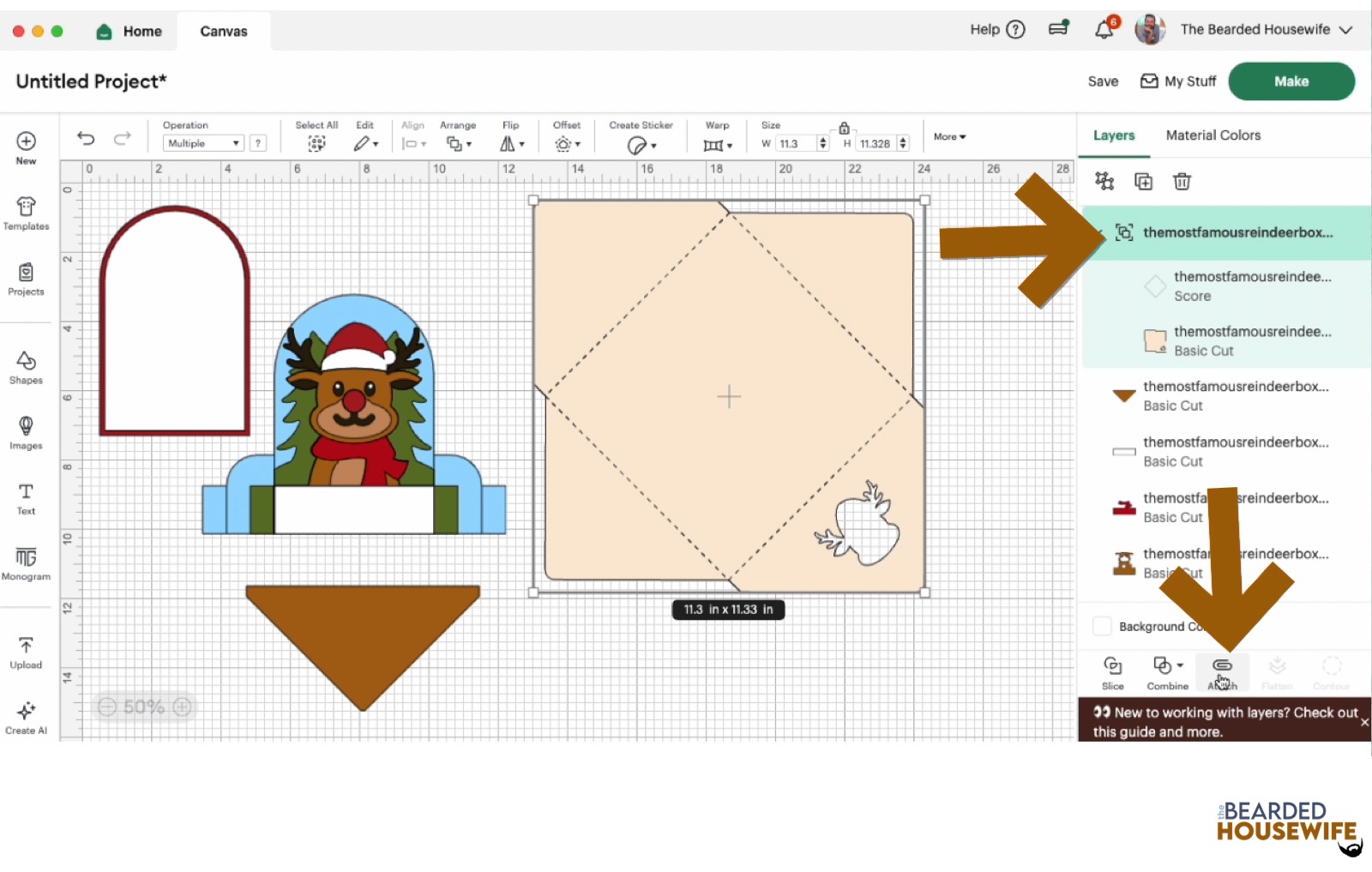
Task: Click the width input field
Action: coord(797,144)
